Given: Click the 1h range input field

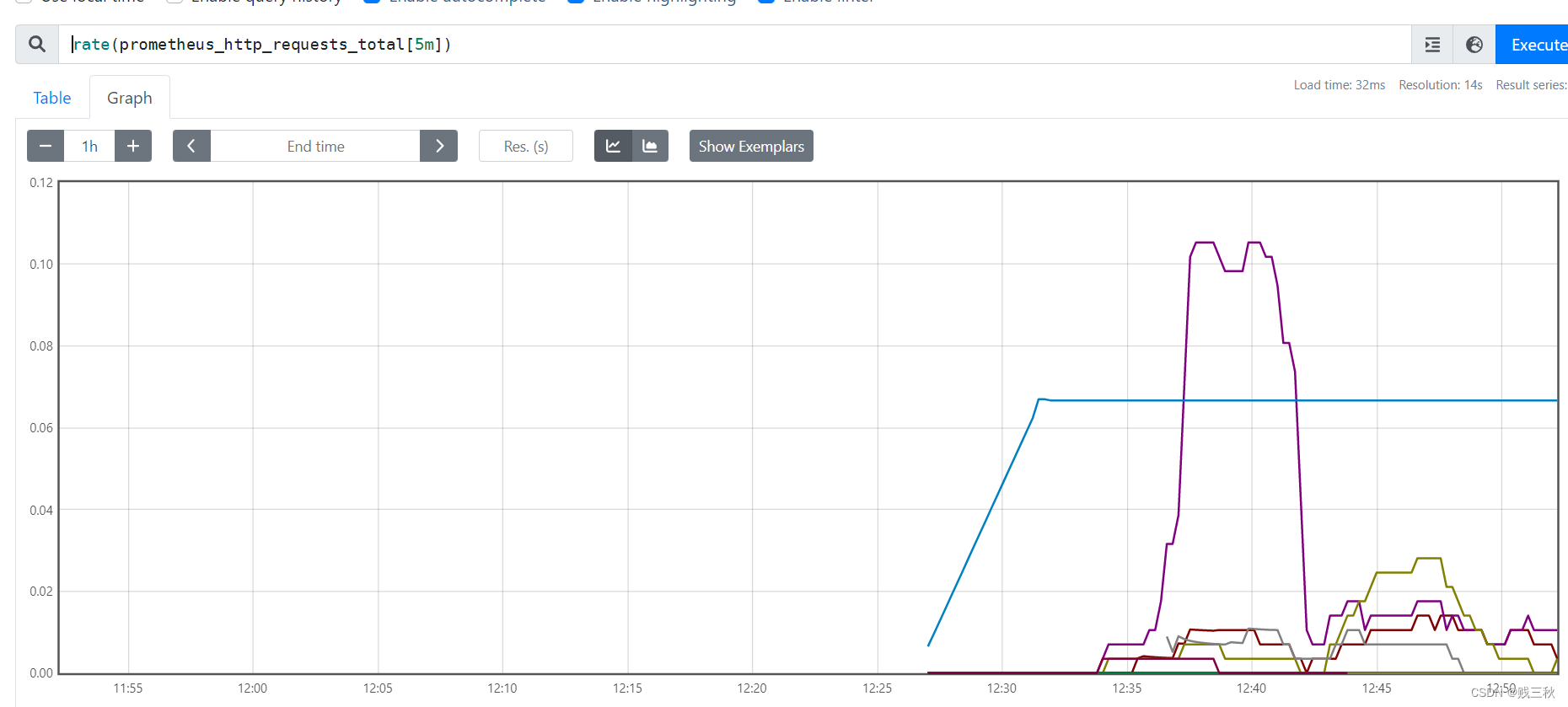Looking at the screenshot, I should [89, 146].
